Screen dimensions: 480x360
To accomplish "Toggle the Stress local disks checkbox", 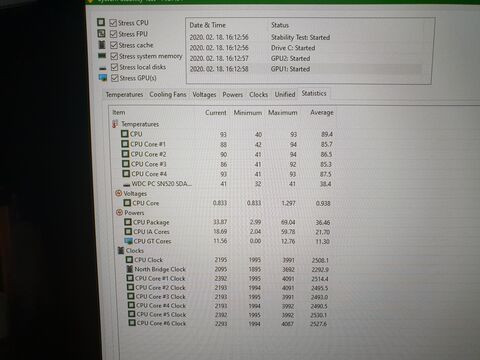I will pos(114,67).
